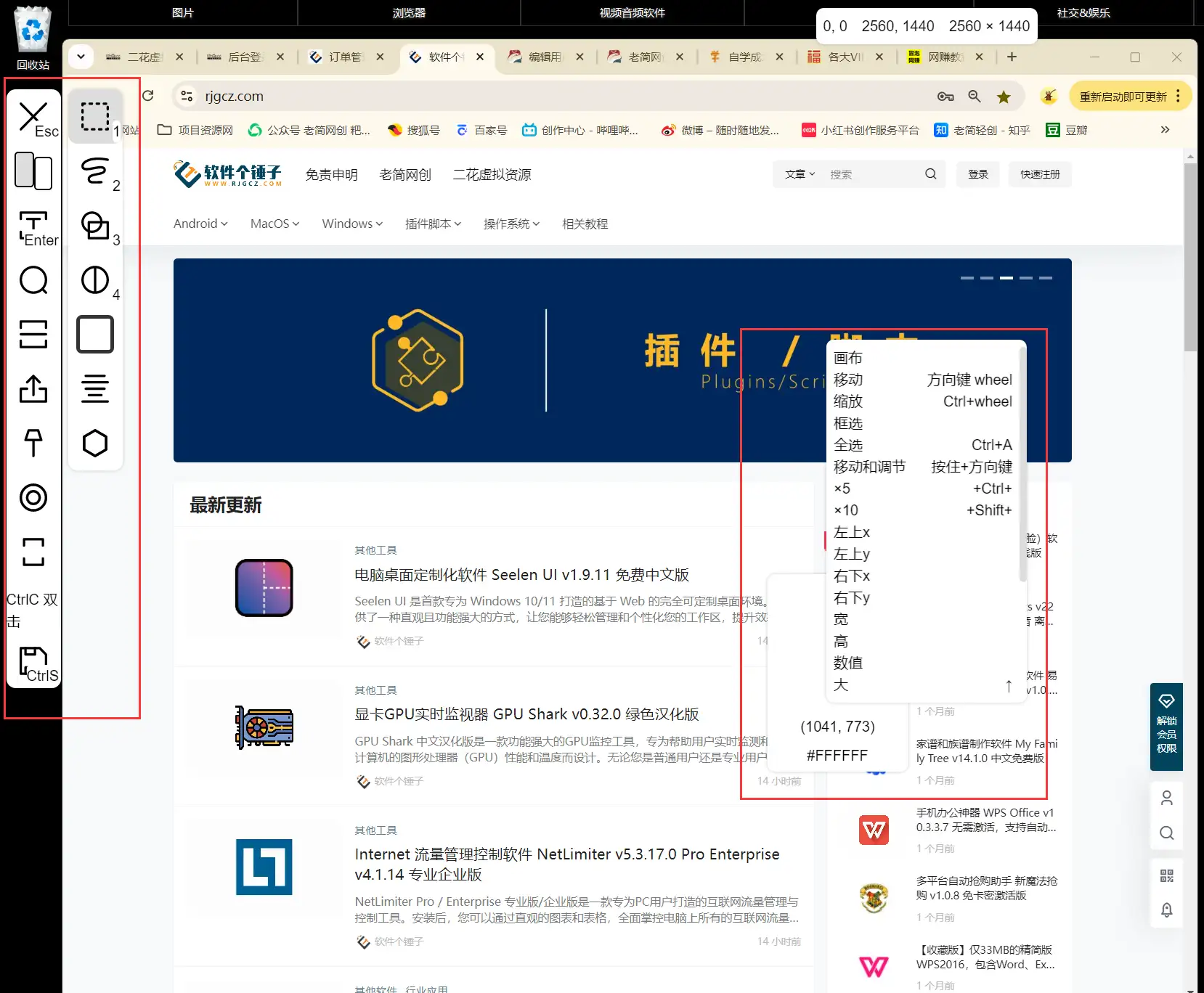1204x993 pixels.
Task: Open the Seelen UI v1.9.11 article title
Action: coord(521,575)
